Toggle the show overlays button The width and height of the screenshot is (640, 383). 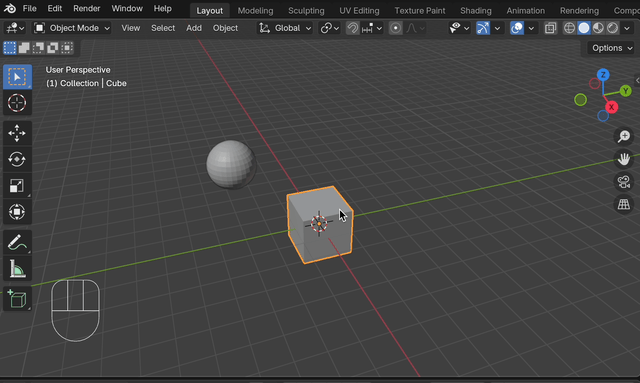(x=517, y=28)
